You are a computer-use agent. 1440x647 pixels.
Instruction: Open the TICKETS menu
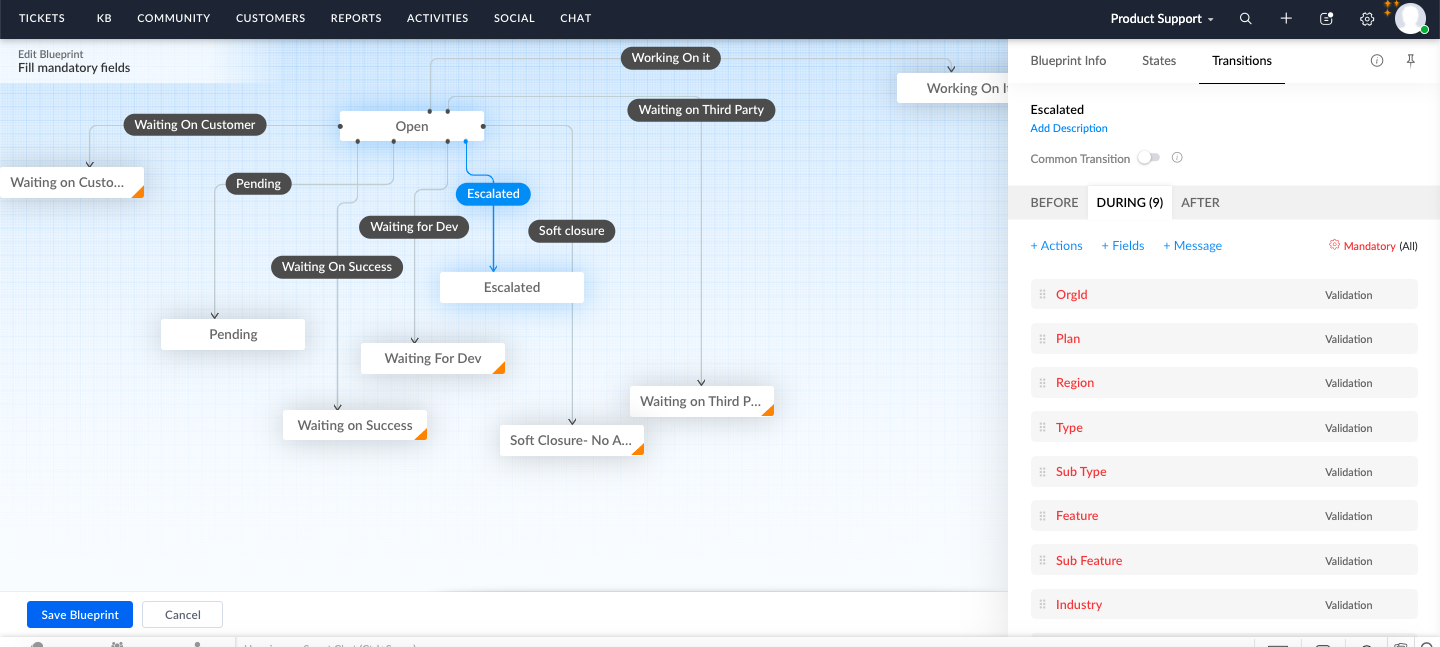[x=42, y=18]
